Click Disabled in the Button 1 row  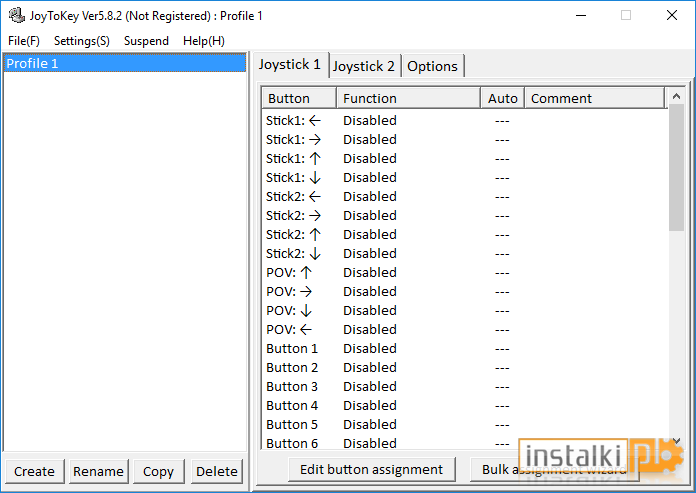tap(370, 349)
